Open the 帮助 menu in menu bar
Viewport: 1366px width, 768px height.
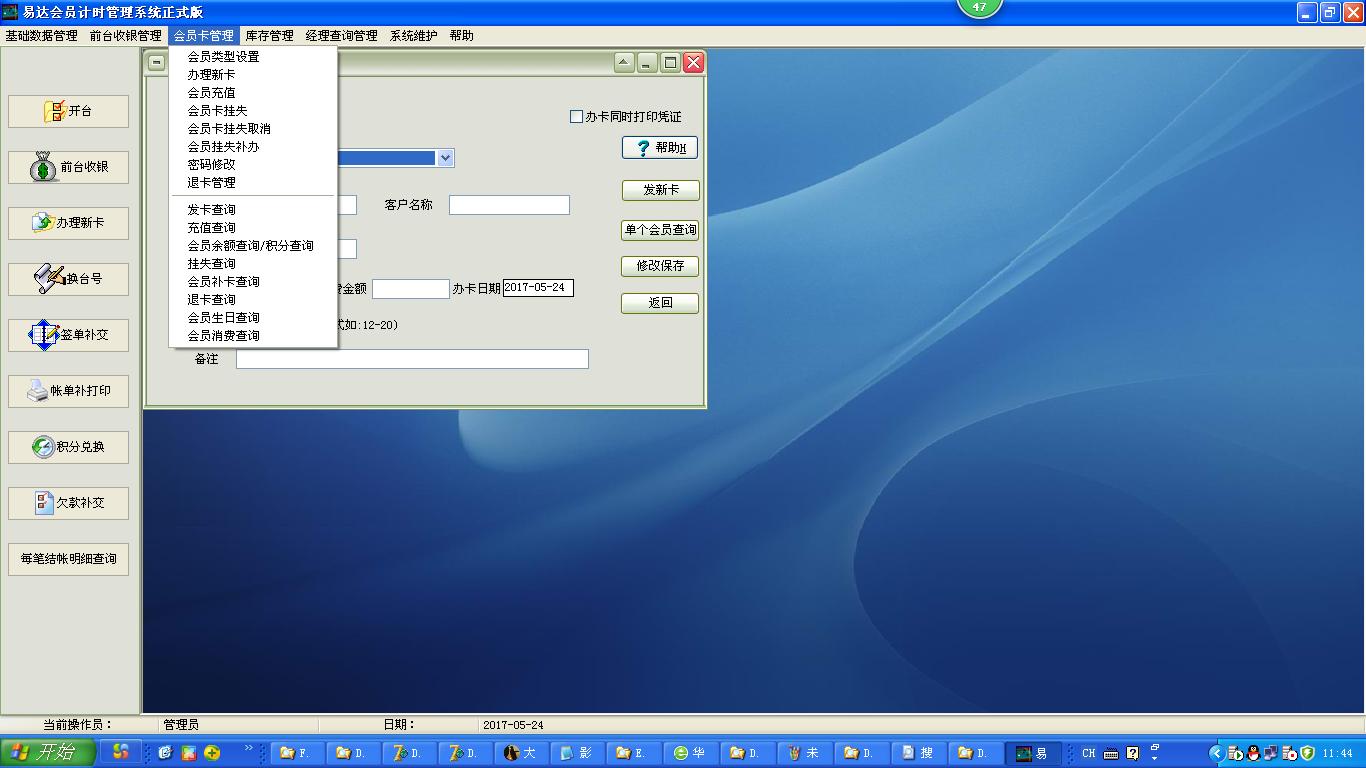click(x=461, y=36)
